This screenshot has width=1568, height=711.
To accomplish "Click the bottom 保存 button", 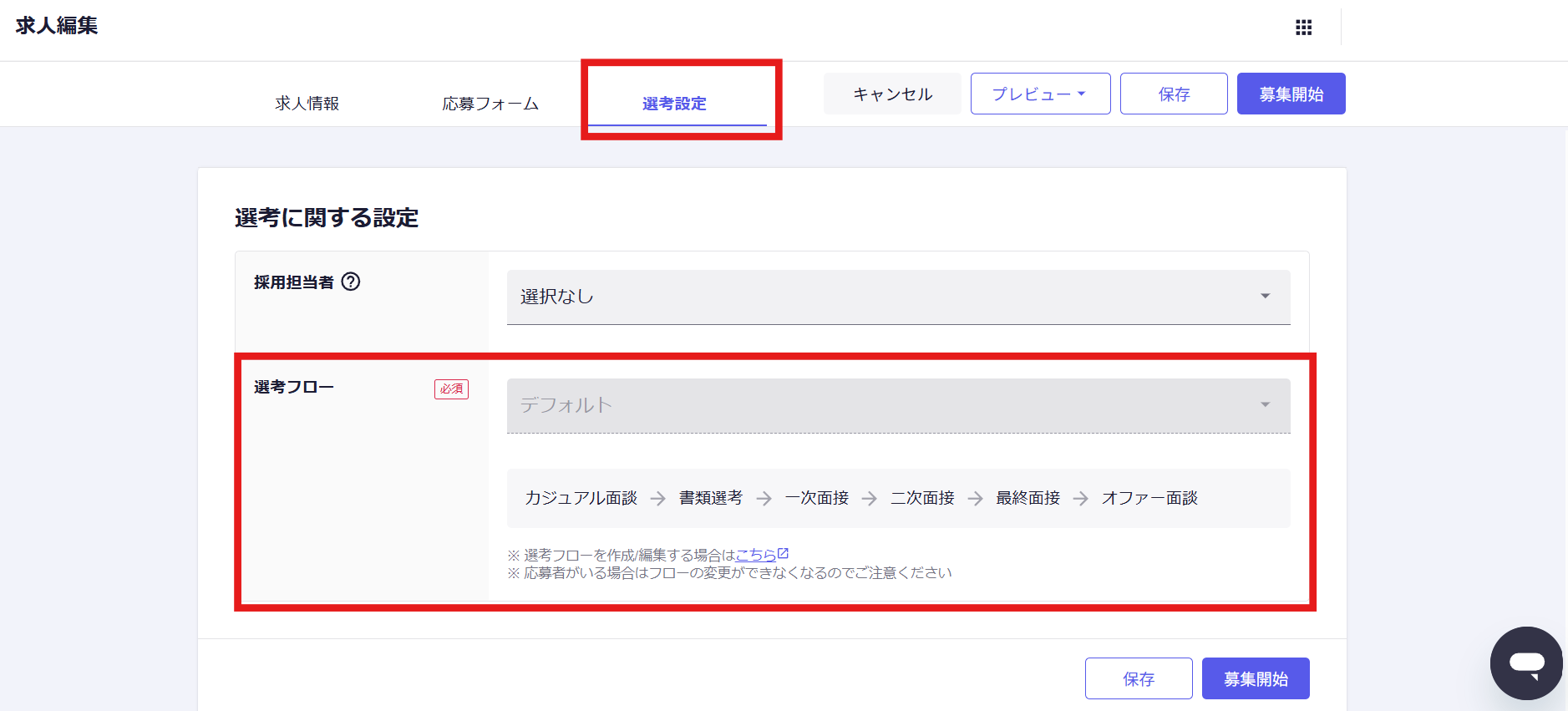I will (x=1139, y=678).
